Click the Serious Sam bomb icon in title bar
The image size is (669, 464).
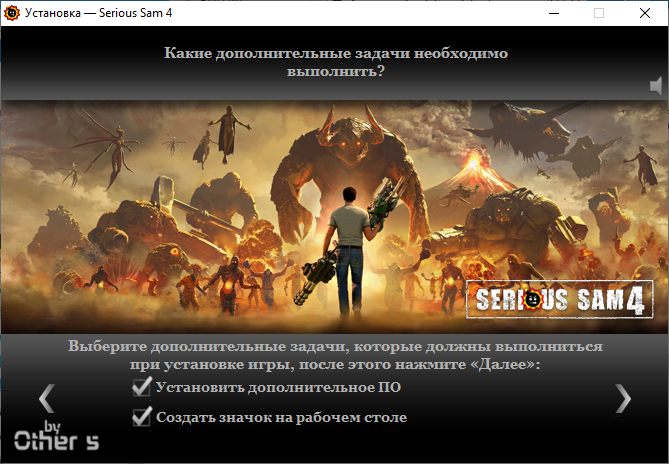point(12,13)
